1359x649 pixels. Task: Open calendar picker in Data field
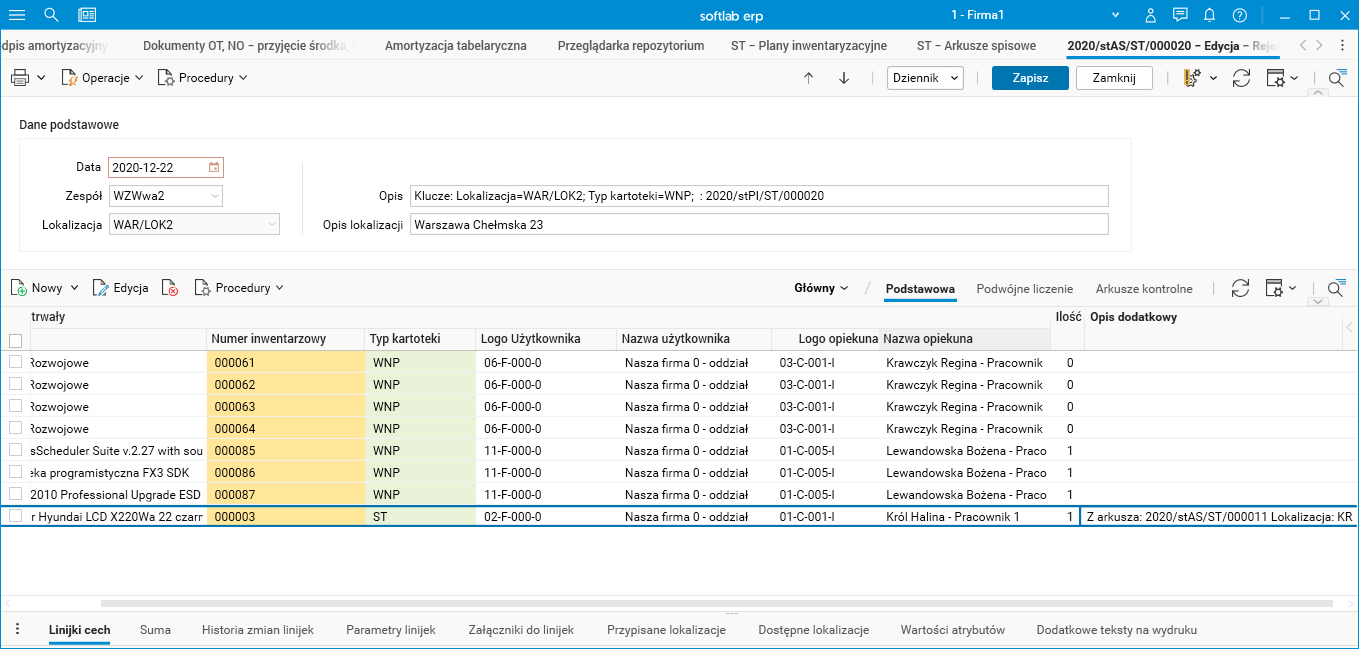pos(214,168)
